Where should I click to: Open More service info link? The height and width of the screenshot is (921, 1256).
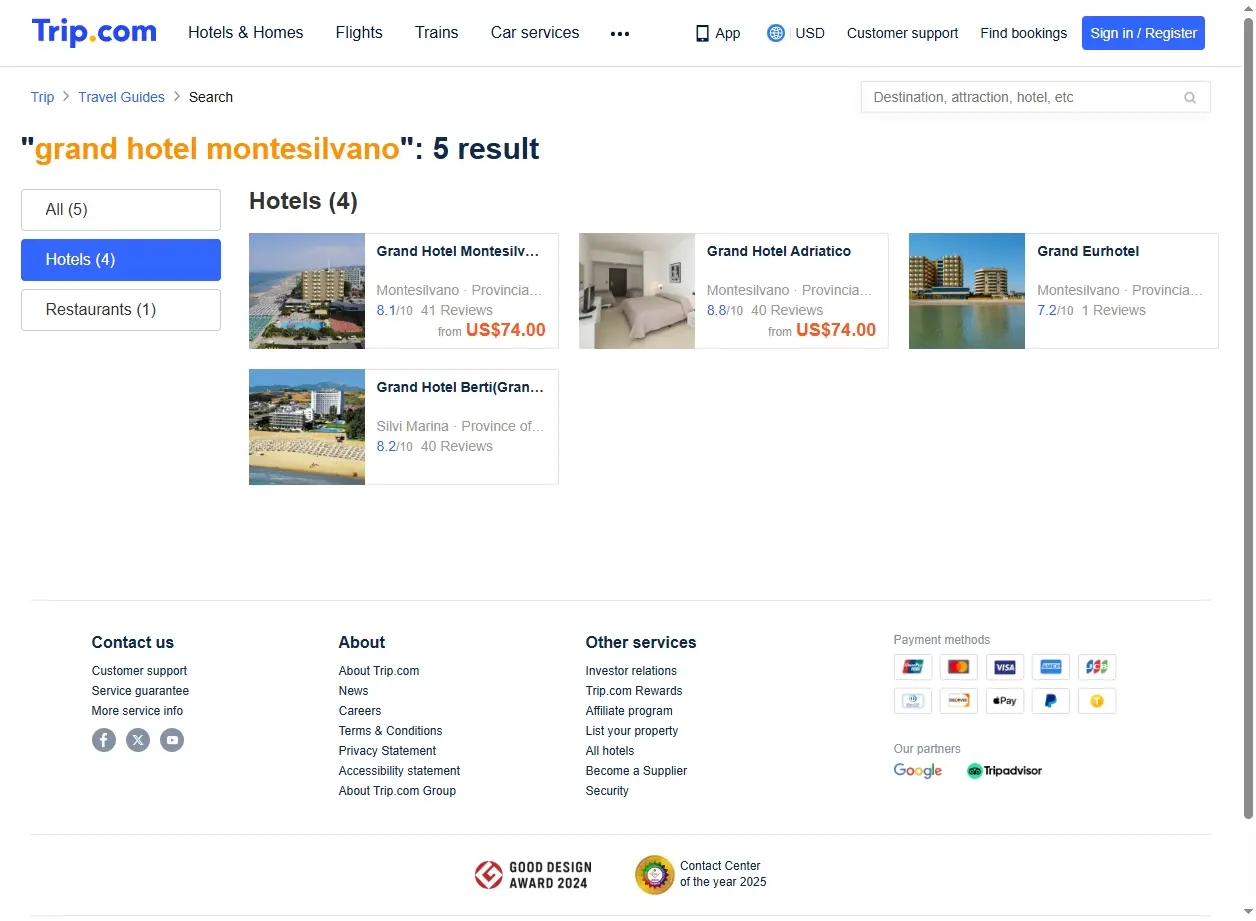(x=137, y=711)
